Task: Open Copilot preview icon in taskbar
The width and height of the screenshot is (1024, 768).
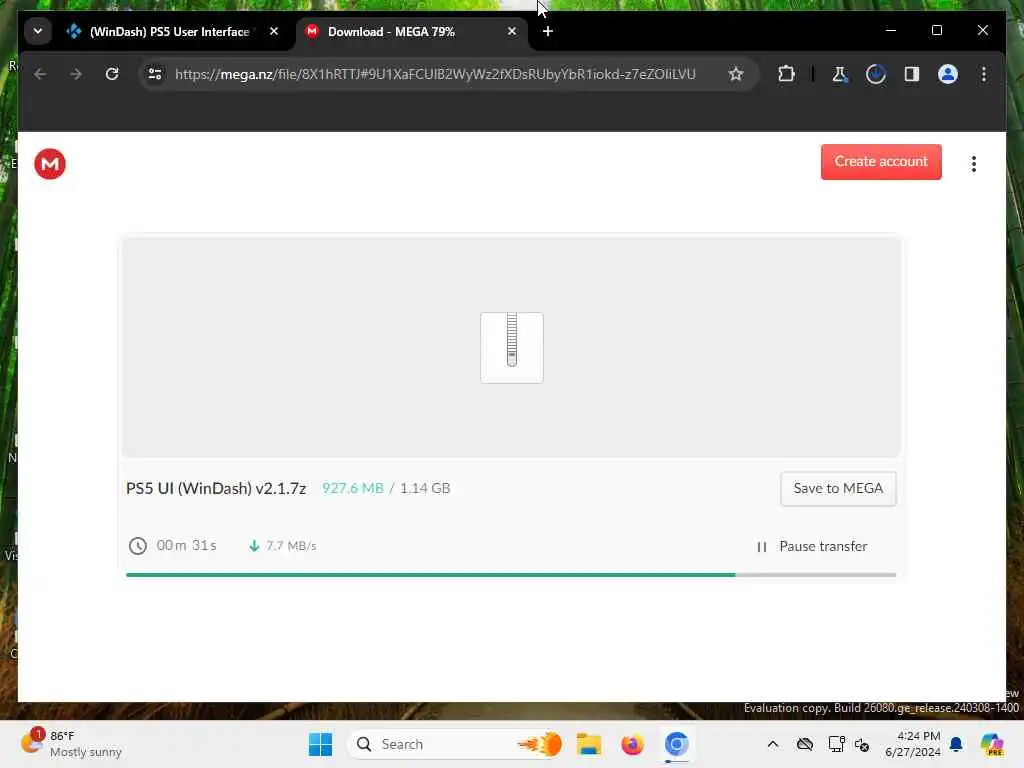Action: coord(991,744)
